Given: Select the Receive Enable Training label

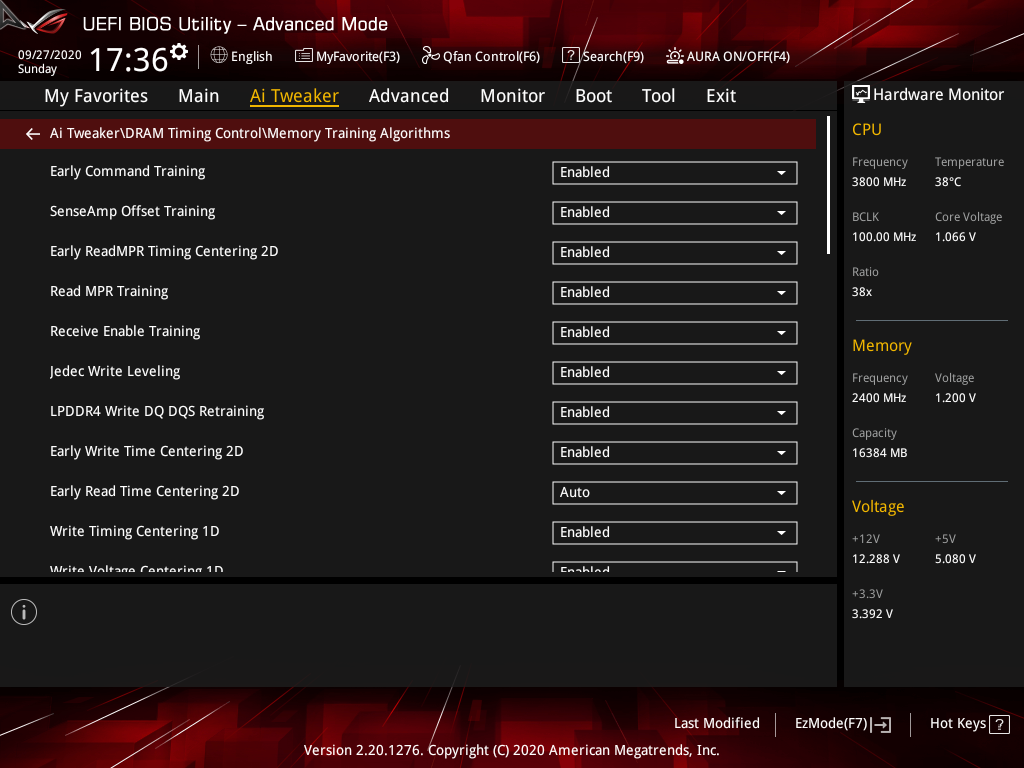Looking at the screenshot, I should (x=125, y=332).
